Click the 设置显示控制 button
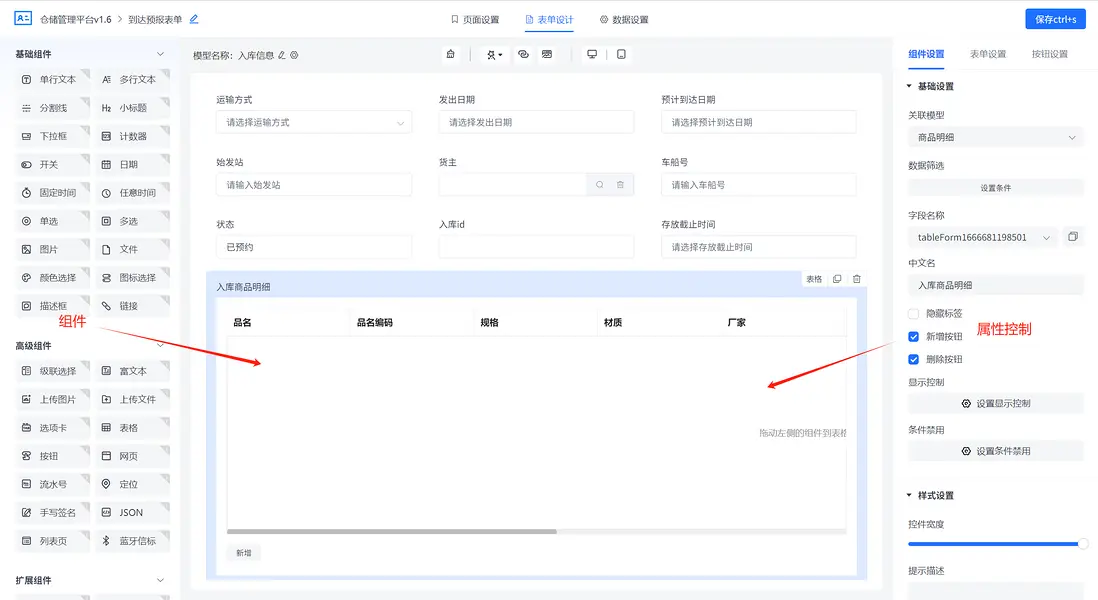Viewport: 1098px width, 600px height. [996, 403]
